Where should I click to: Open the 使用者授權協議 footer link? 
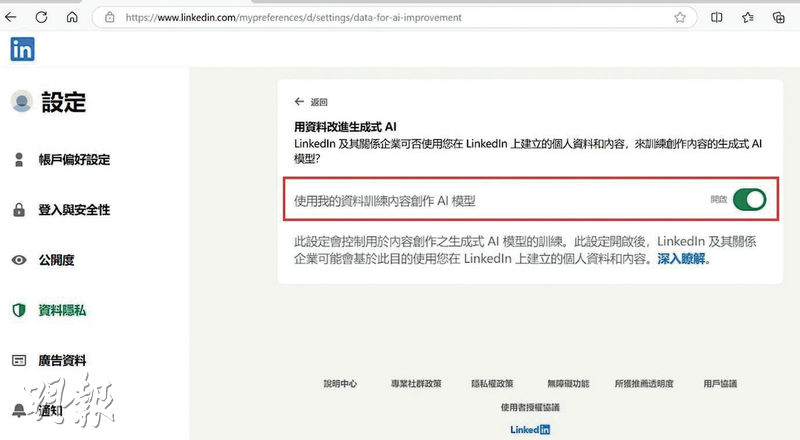pyautogui.click(x=530, y=407)
